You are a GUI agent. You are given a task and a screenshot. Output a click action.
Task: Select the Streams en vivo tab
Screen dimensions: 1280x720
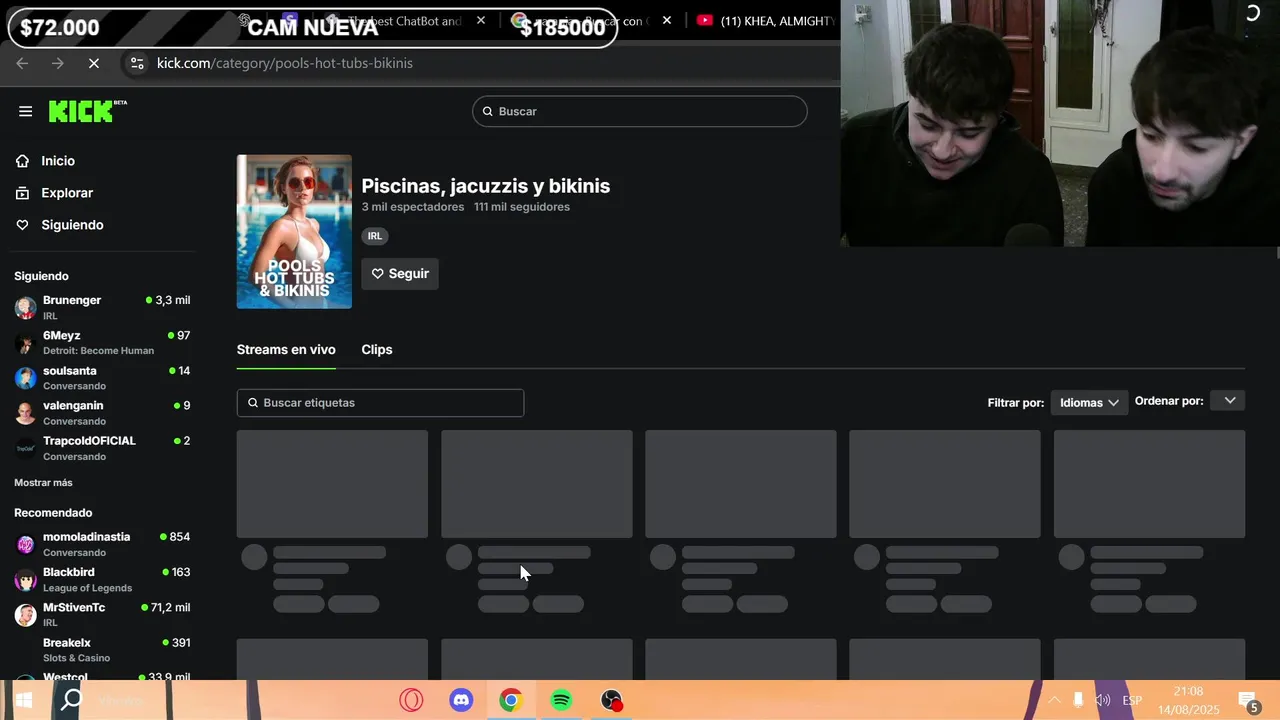(286, 349)
